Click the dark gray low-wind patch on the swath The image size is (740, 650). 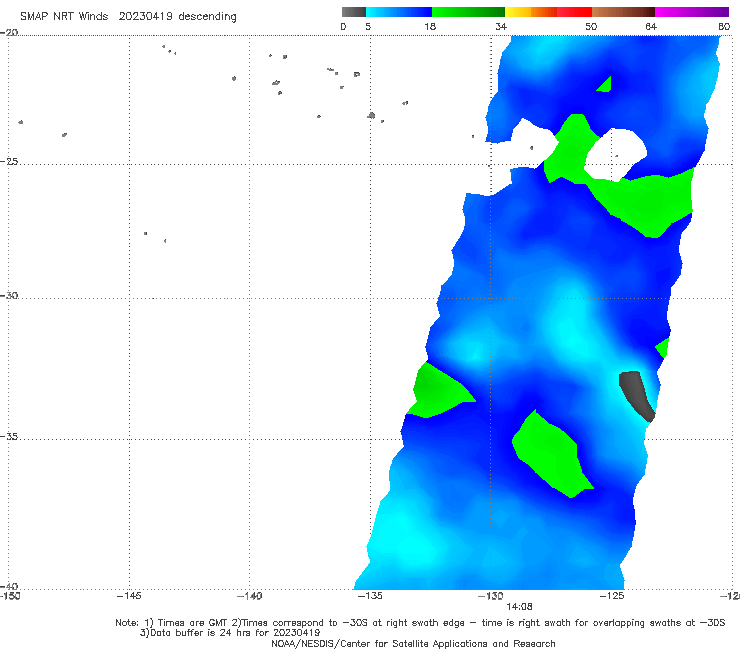[637, 396]
